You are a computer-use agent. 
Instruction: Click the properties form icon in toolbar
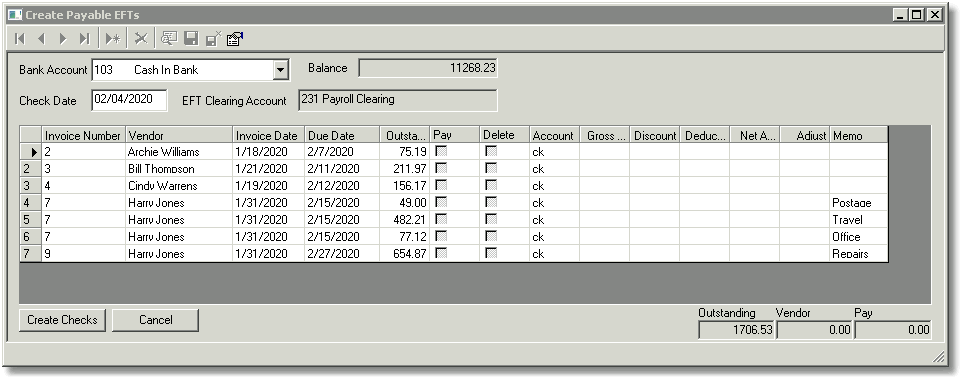(x=235, y=39)
